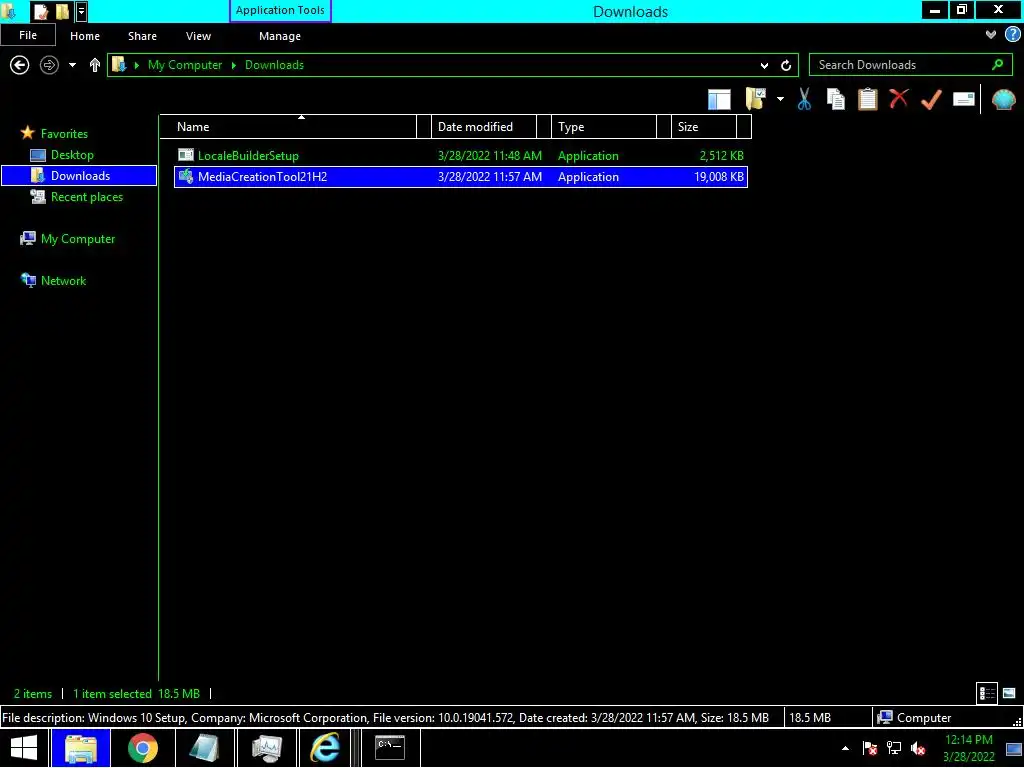The height and width of the screenshot is (768, 1024).
Task: Sort by the Type column header
Action: point(603,127)
